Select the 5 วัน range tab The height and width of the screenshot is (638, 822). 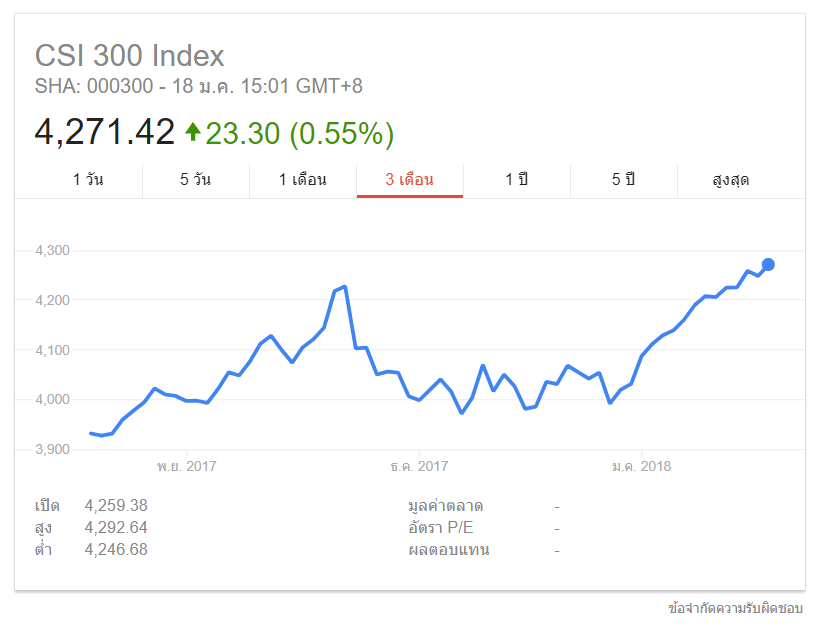click(196, 180)
